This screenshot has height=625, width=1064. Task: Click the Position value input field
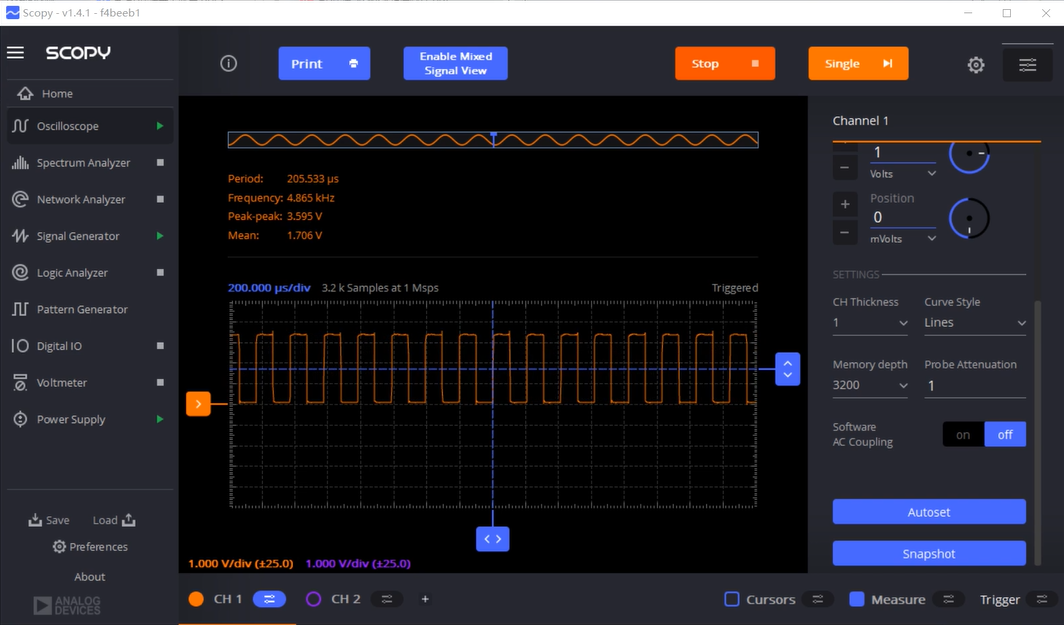903,217
